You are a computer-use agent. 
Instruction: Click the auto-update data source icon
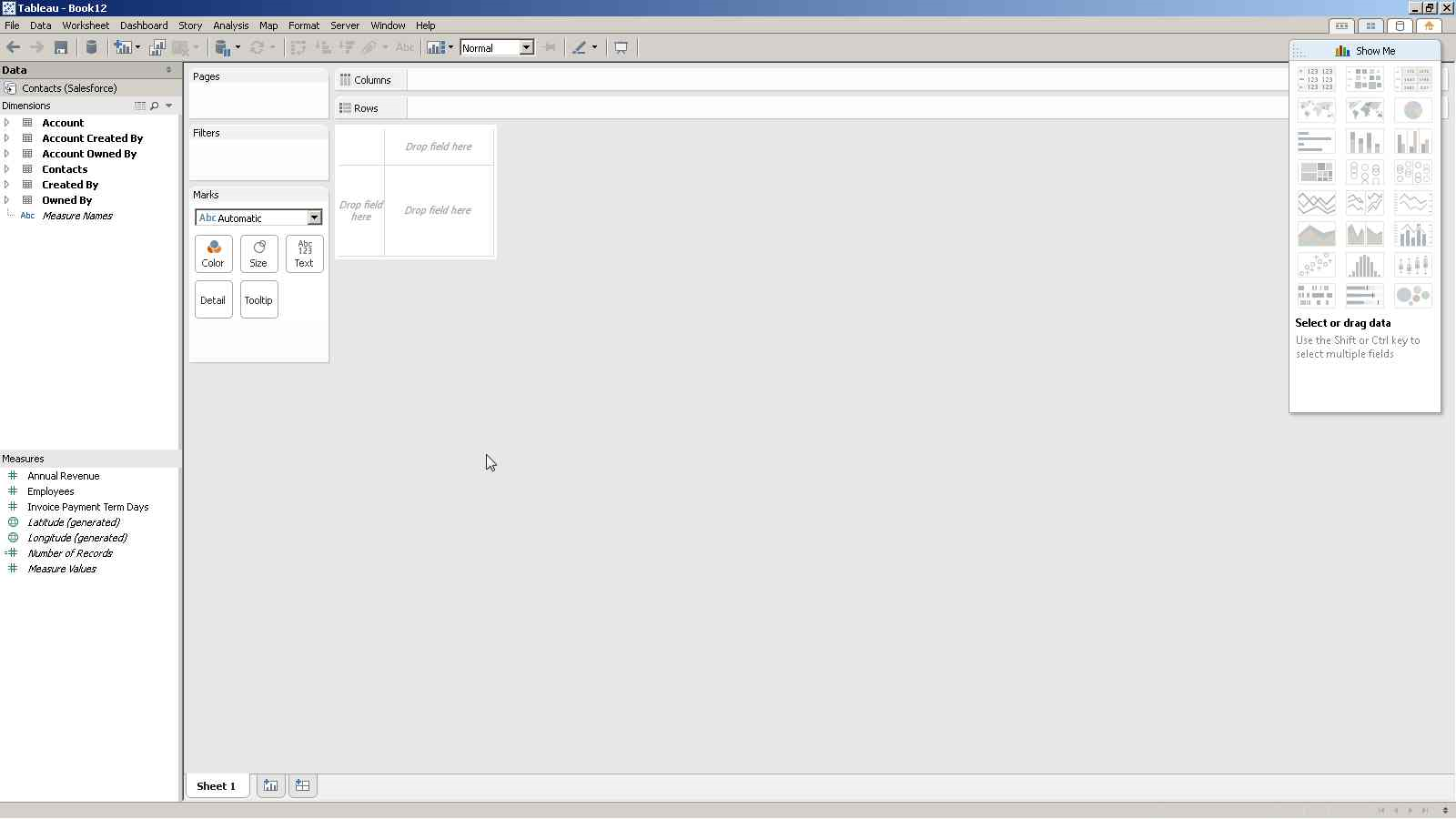pos(223,47)
